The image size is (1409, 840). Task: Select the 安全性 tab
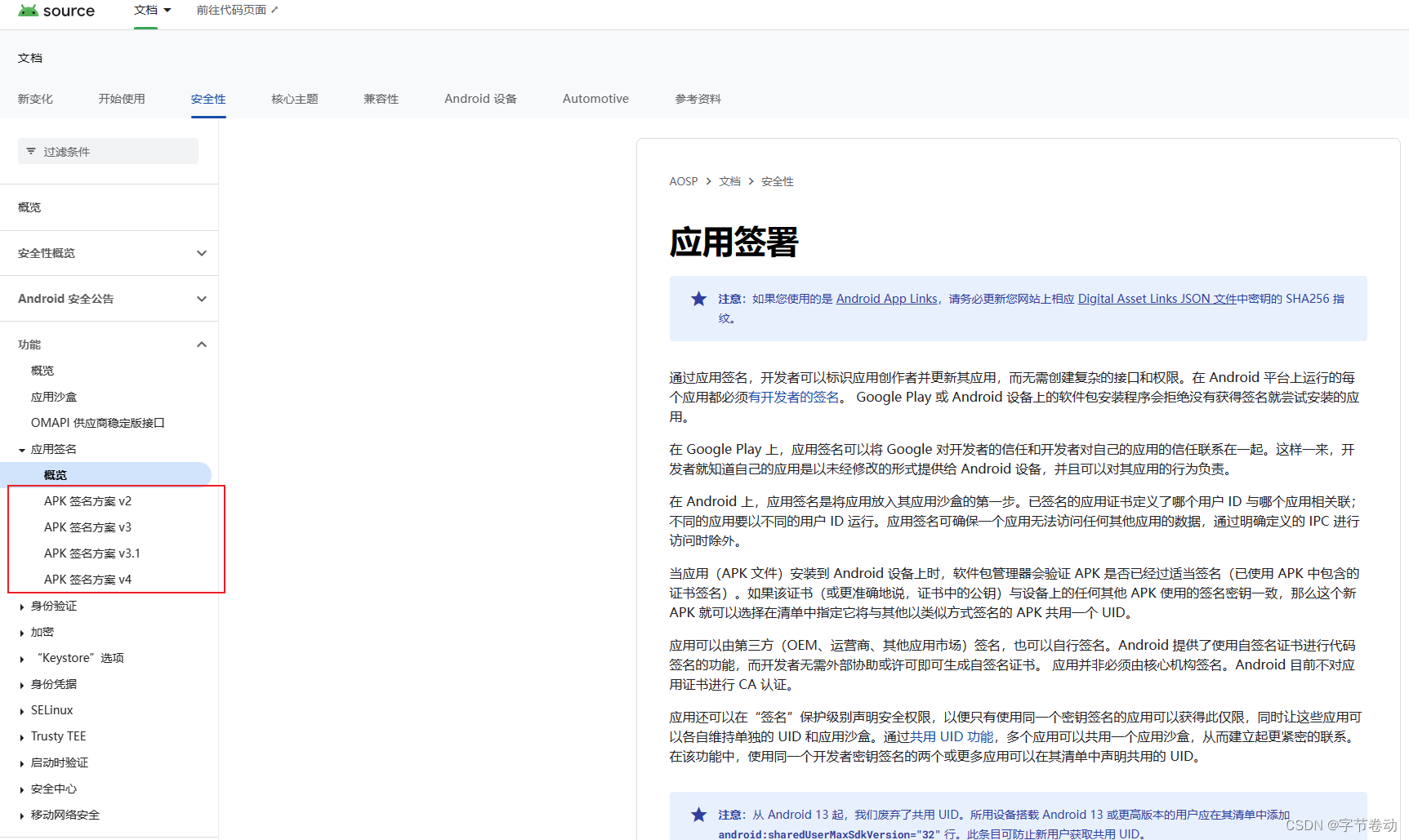pyautogui.click(x=208, y=99)
